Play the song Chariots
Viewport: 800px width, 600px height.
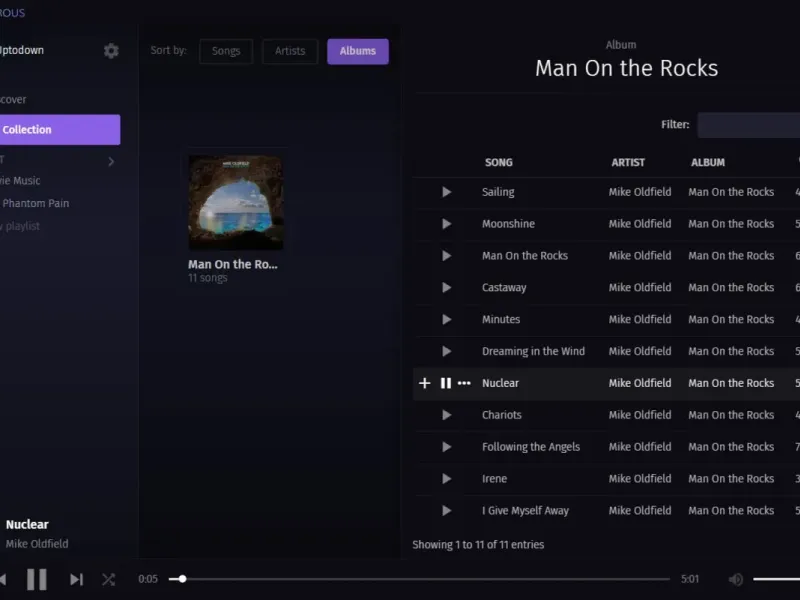pos(446,415)
